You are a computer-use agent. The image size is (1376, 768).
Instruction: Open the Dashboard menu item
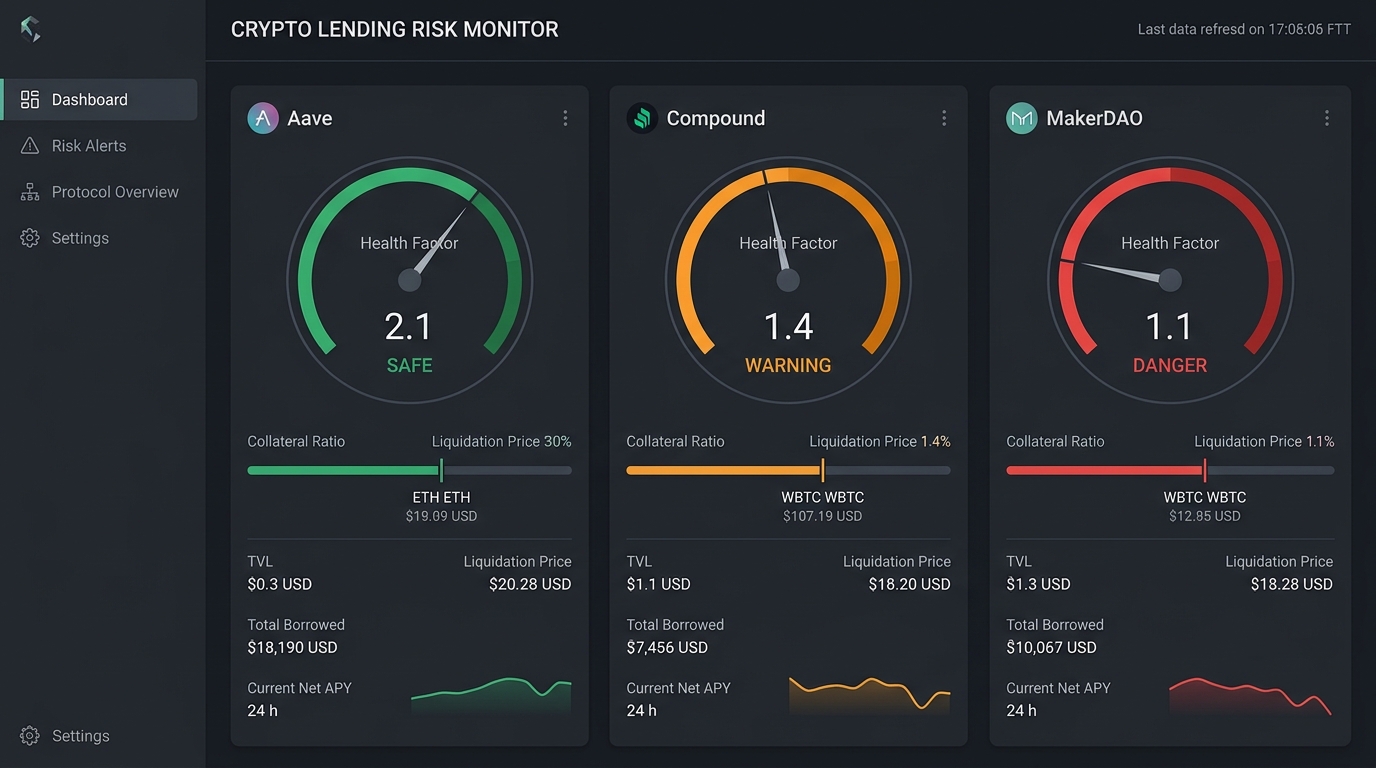tap(100, 99)
